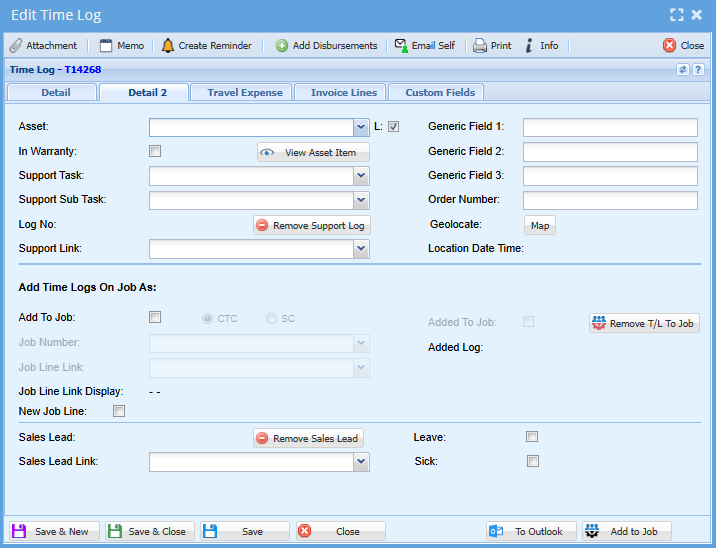This screenshot has height=548, width=716.
Task: Tick the Sick checkbox
Action: point(533,461)
